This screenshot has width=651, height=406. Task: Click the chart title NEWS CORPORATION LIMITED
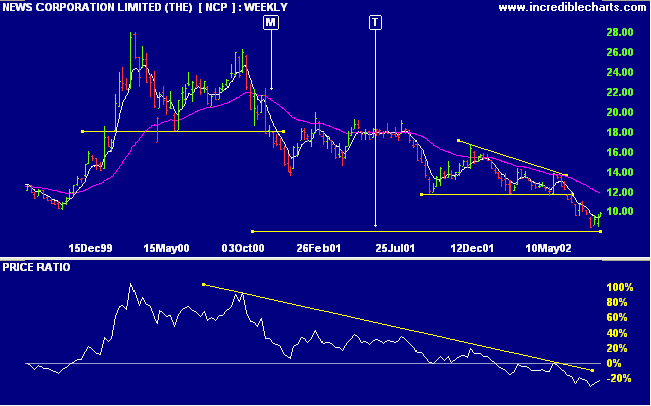point(98,7)
